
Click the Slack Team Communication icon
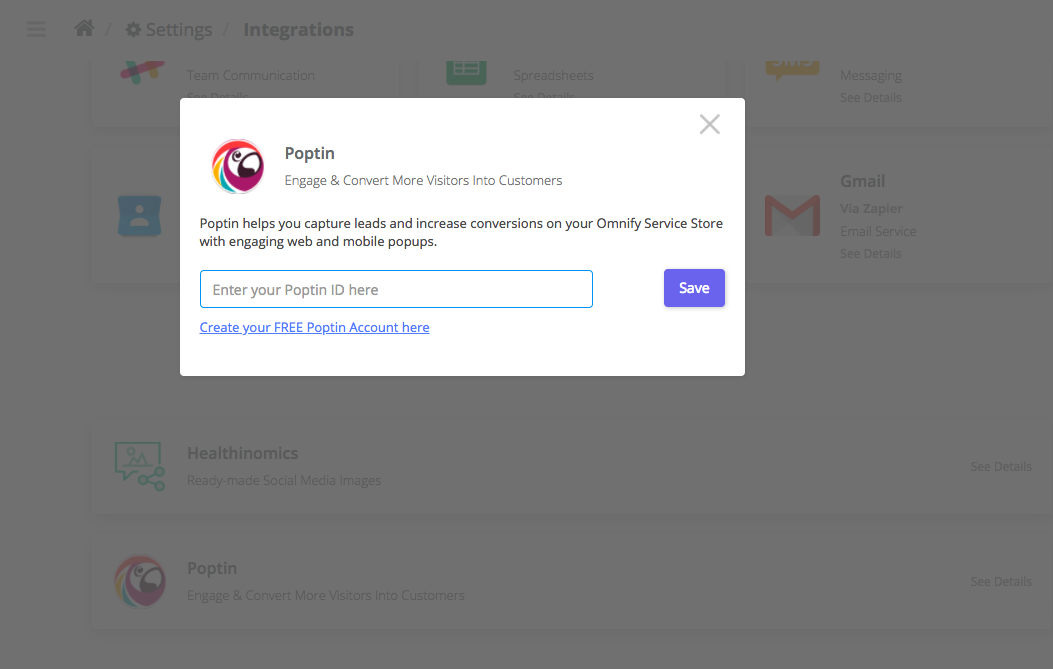[x=142, y=72]
